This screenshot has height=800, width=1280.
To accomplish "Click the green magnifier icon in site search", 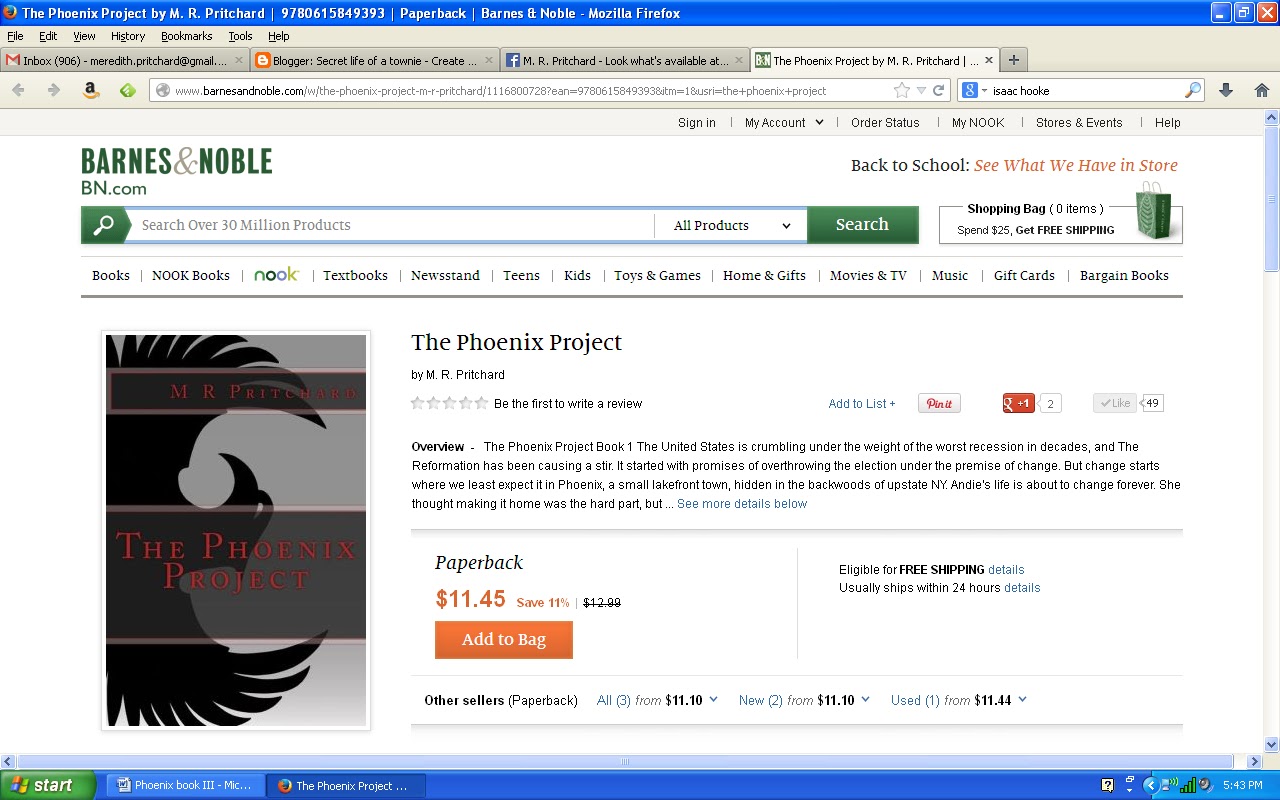I will tap(104, 225).
